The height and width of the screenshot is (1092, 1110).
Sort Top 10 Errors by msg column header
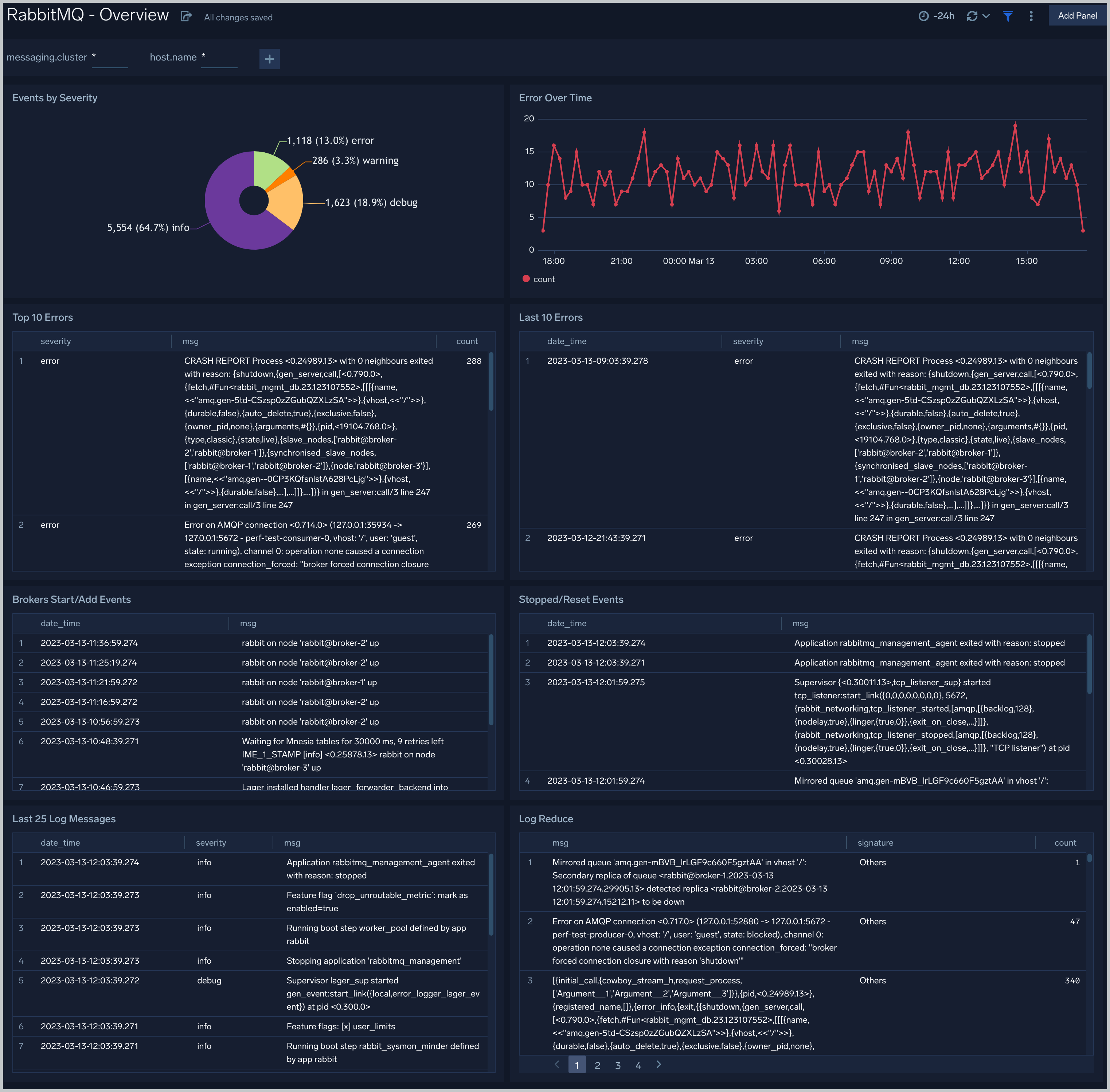click(x=190, y=341)
